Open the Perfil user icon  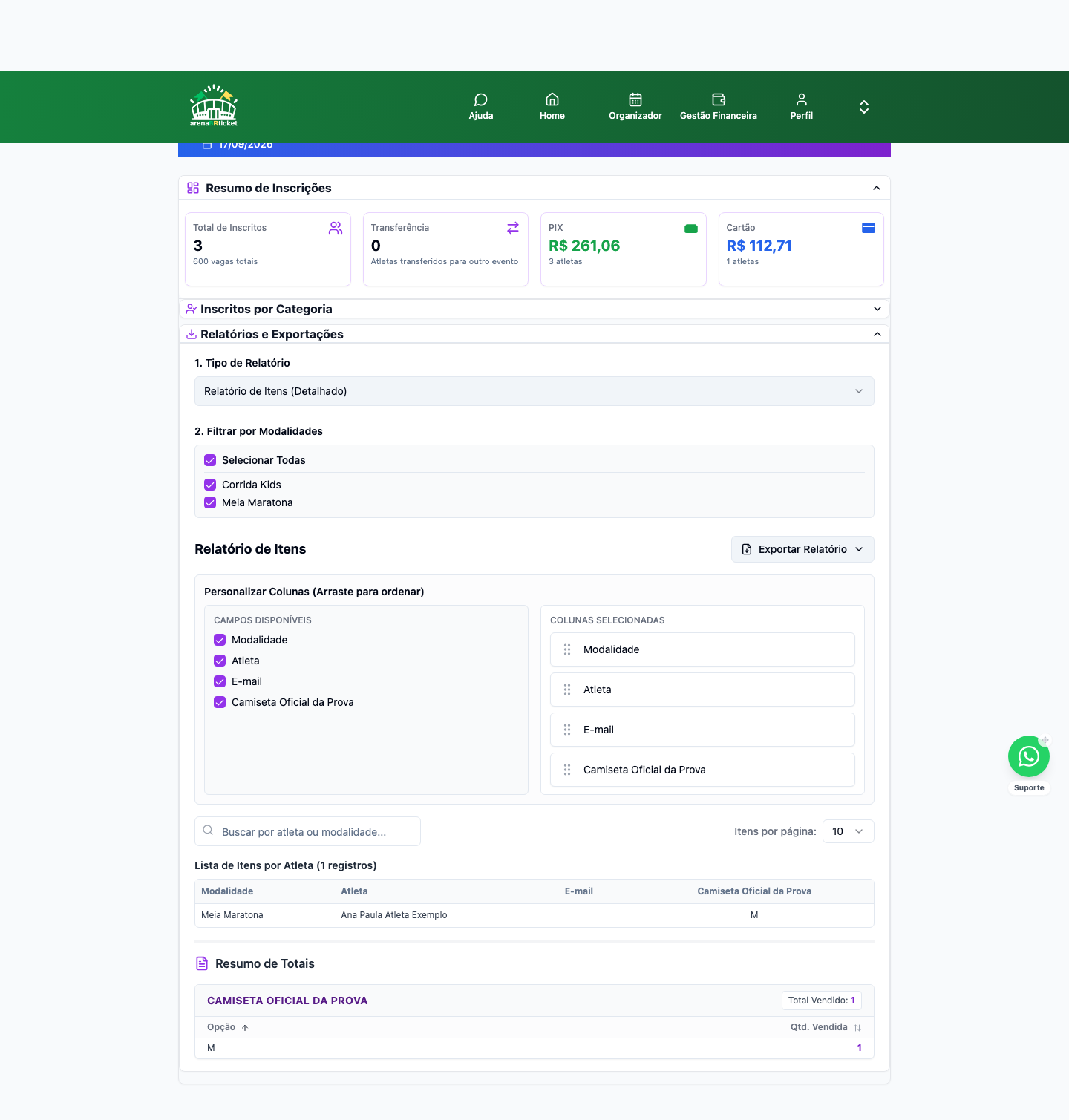click(802, 99)
